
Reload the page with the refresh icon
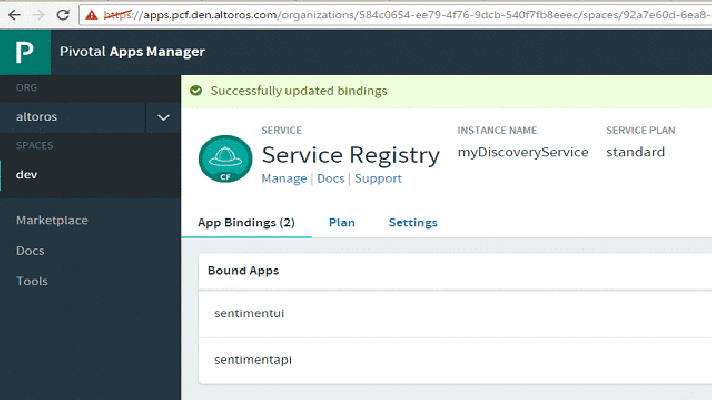click(x=63, y=15)
